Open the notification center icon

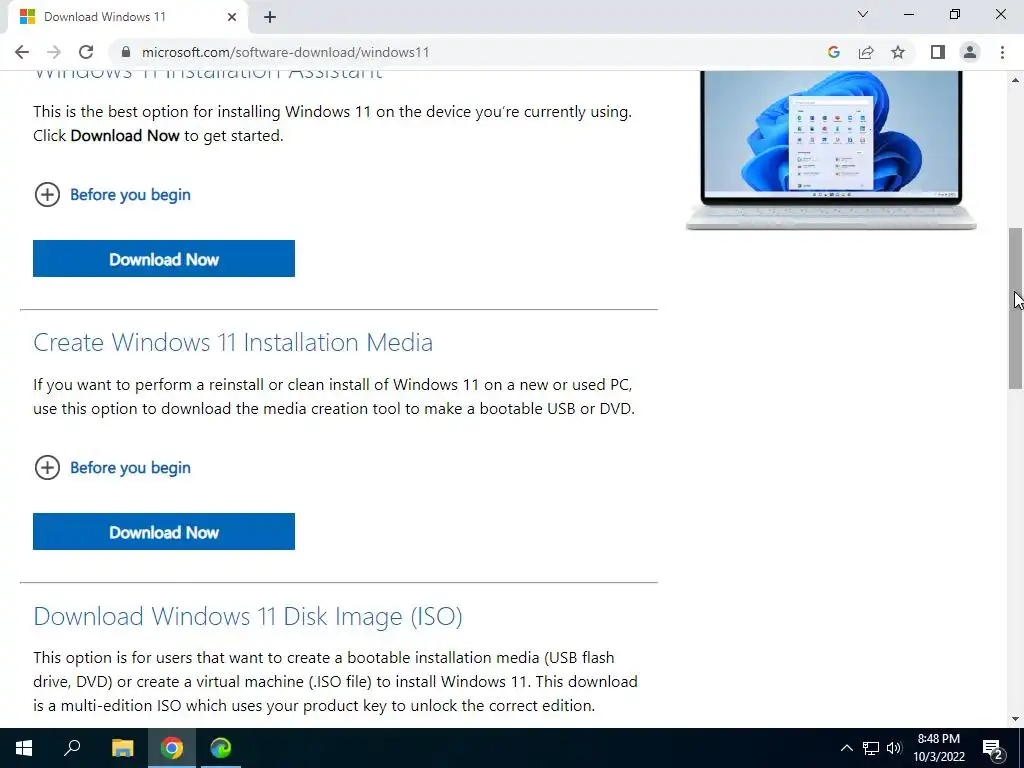point(994,749)
